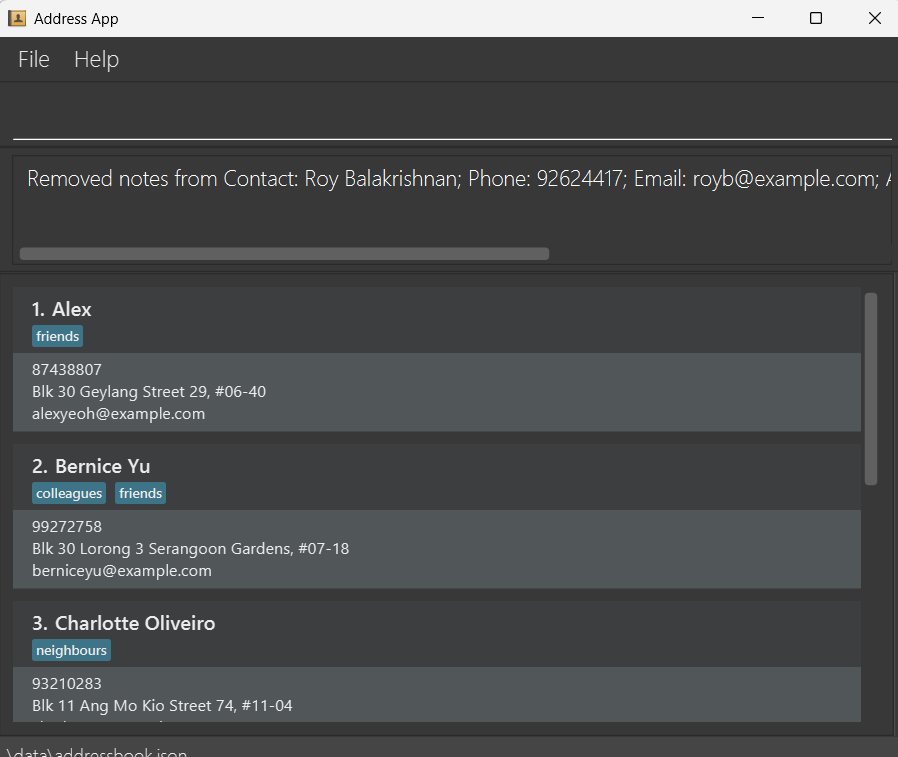Open the File menu
The width and height of the screenshot is (898, 757).
(x=34, y=60)
